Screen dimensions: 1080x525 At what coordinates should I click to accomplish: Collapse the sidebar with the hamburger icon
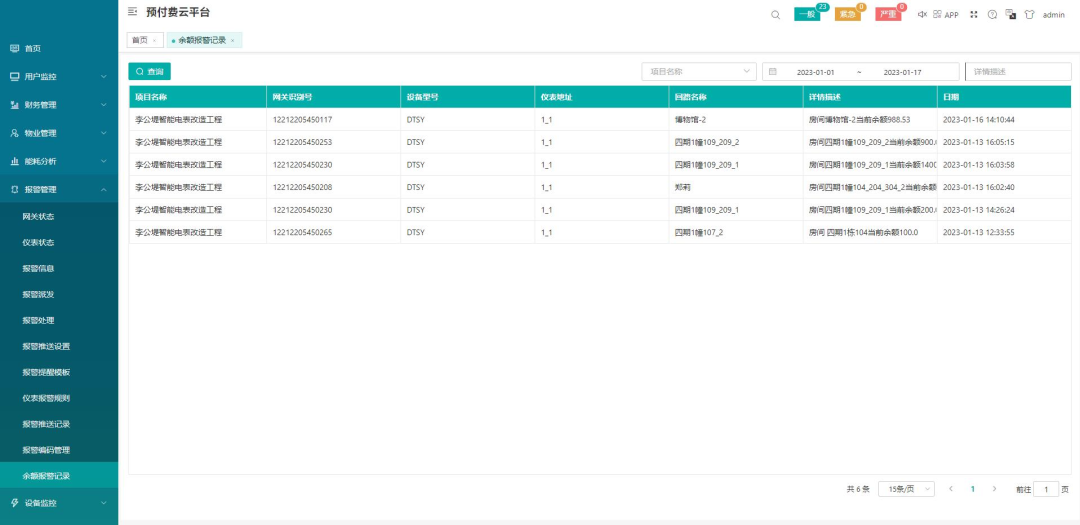point(132,12)
